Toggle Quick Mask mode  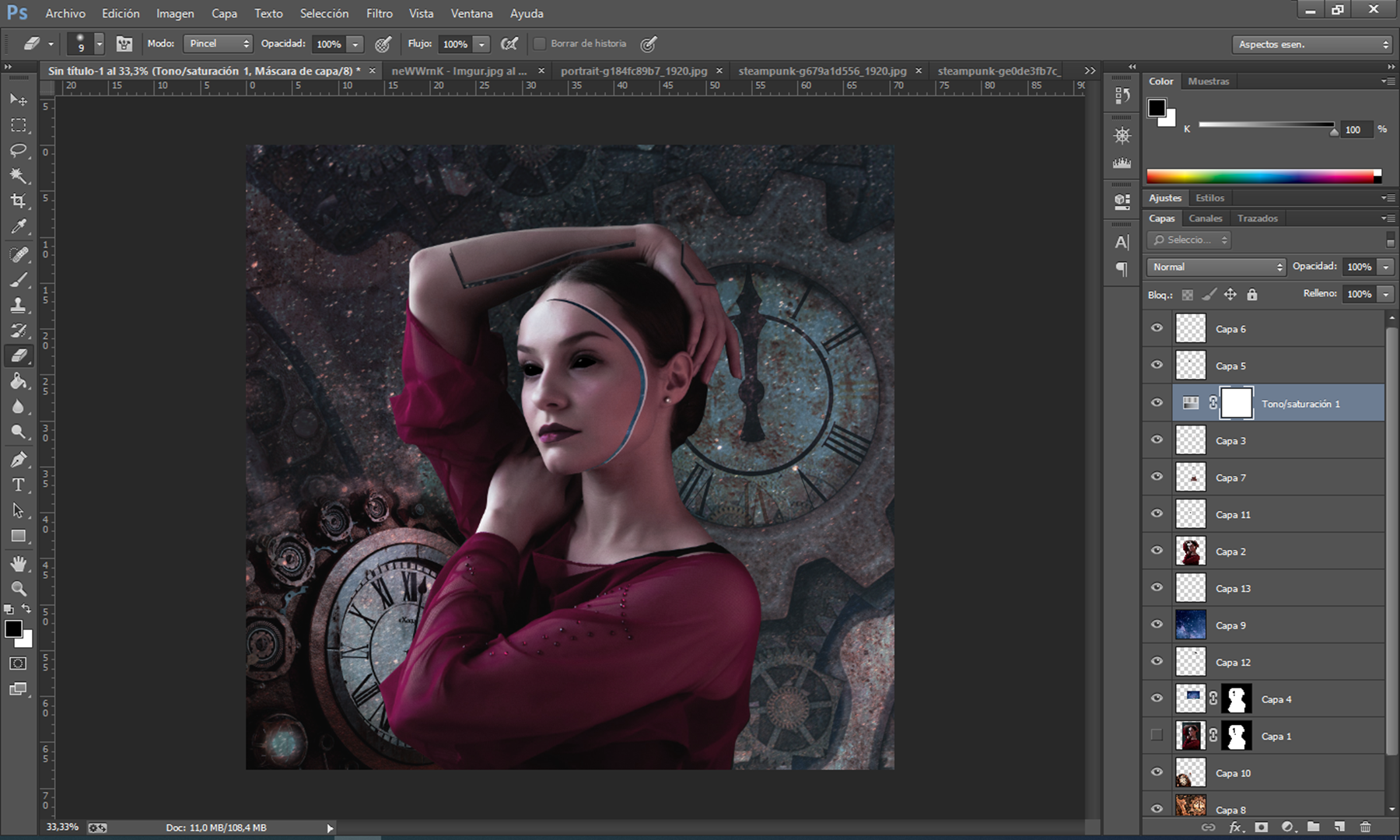click(19, 663)
